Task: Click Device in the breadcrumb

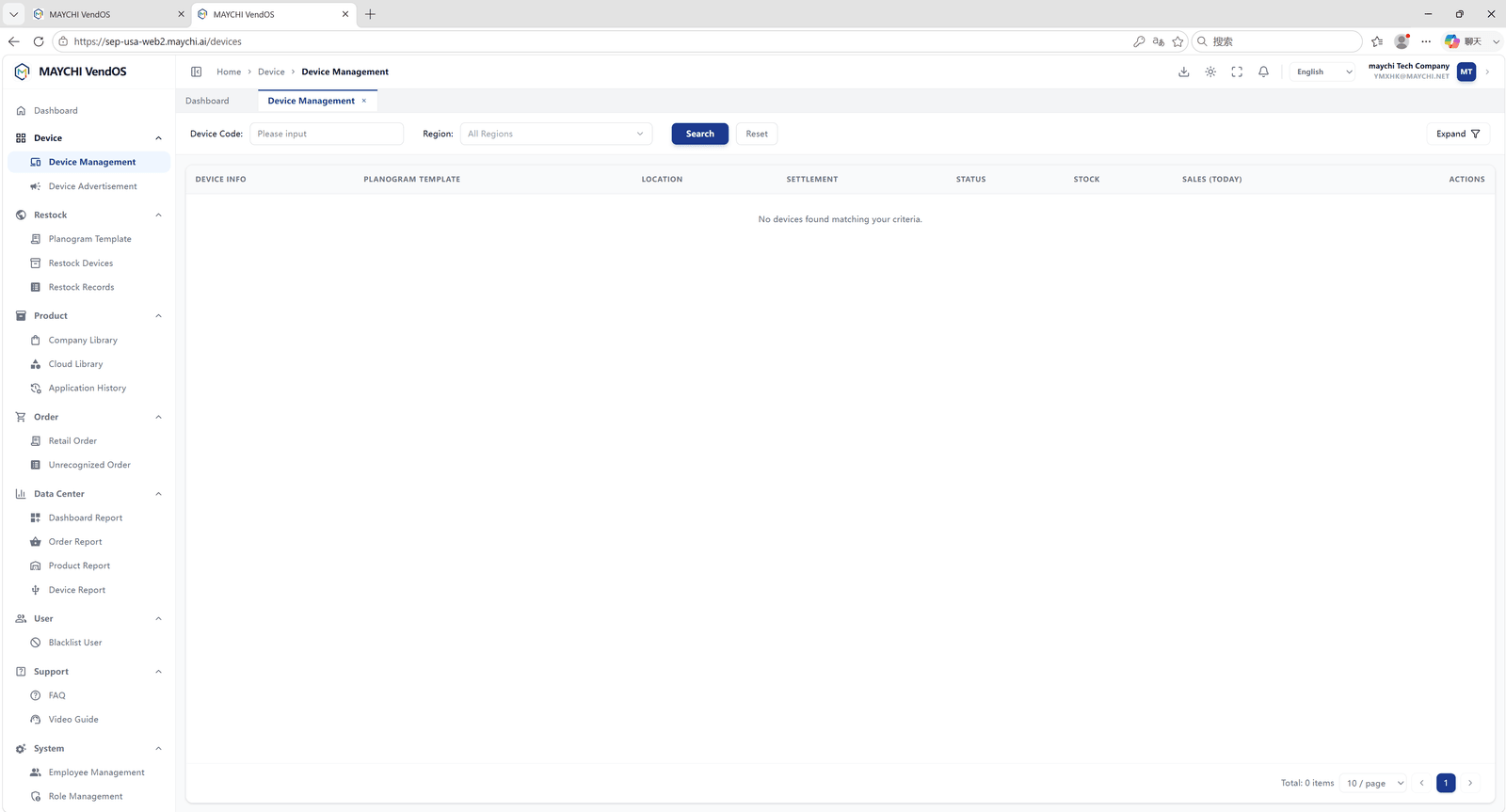Action: pyautogui.click(x=271, y=72)
